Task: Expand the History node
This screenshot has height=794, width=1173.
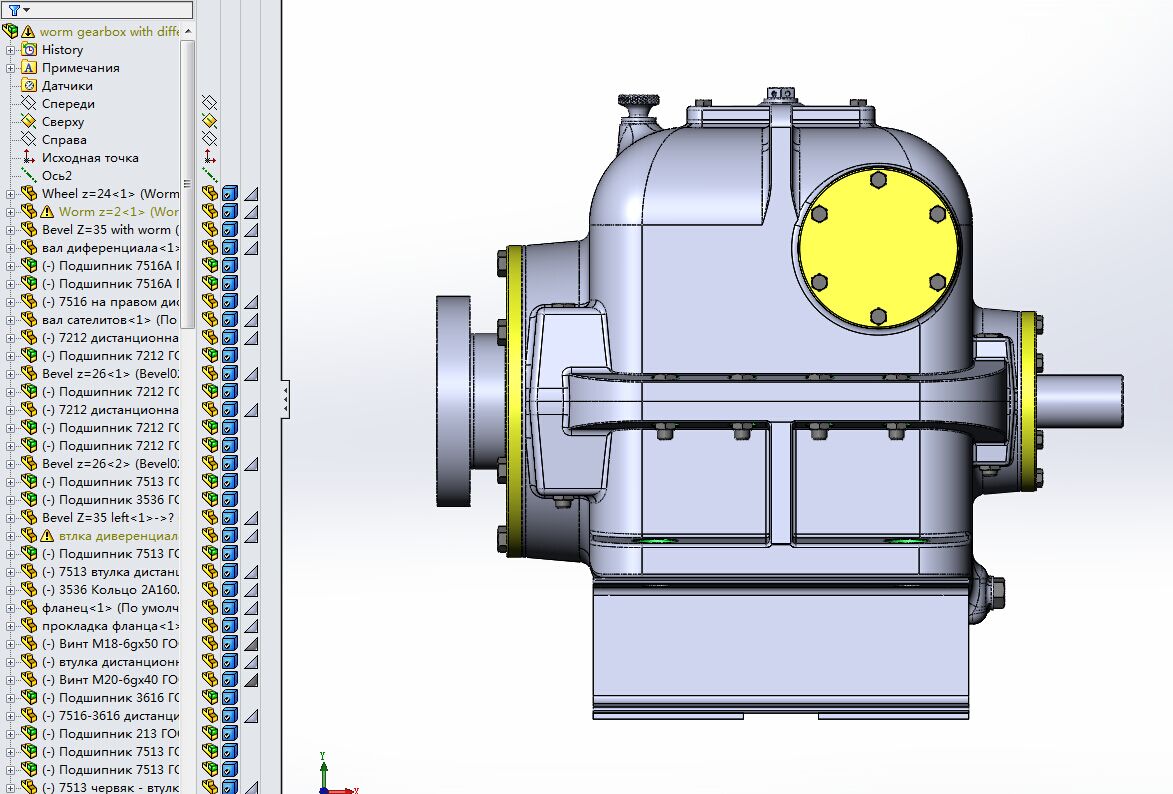Action: (10, 50)
